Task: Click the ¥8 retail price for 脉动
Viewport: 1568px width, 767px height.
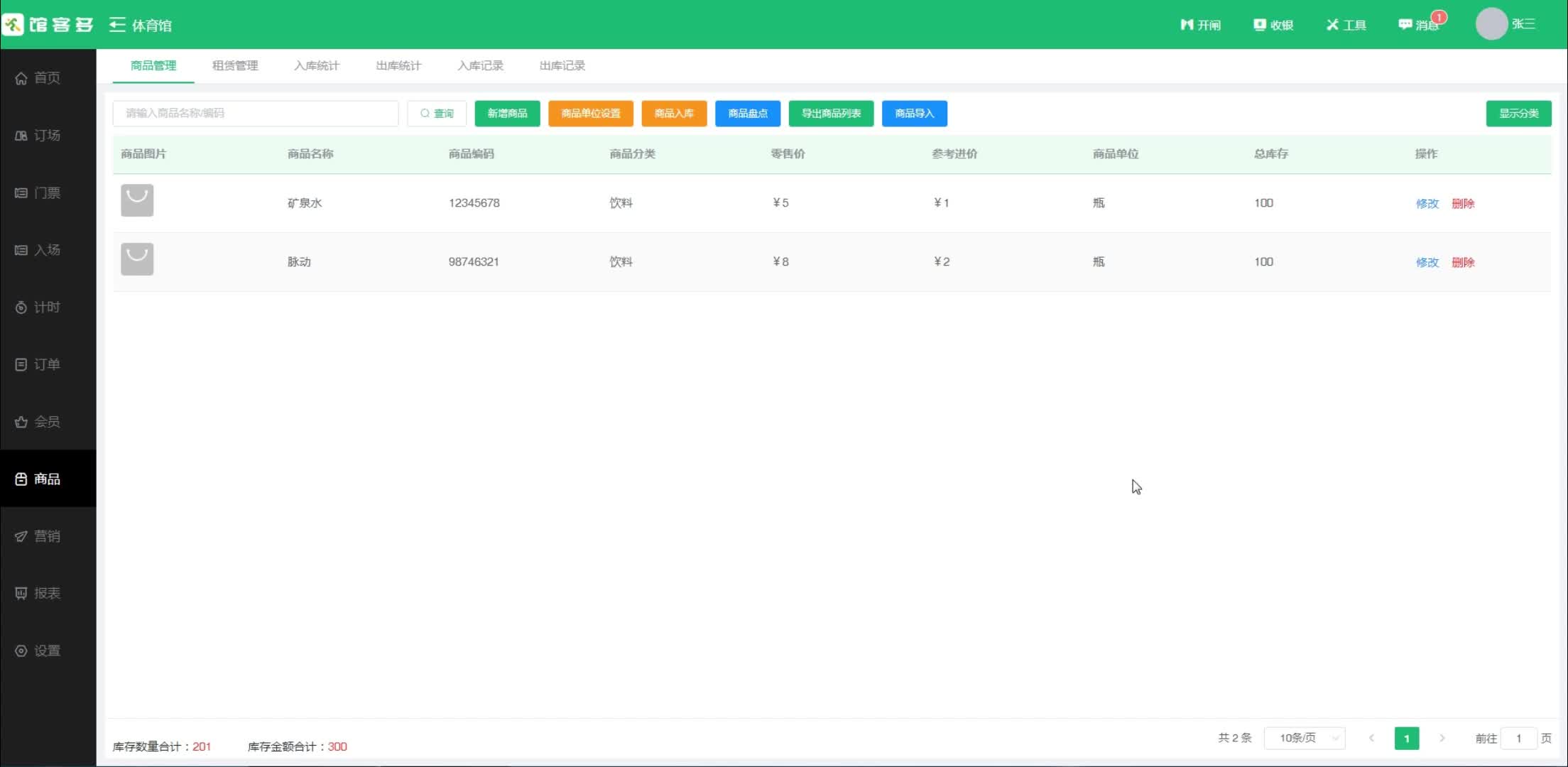Action: click(x=780, y=262)
